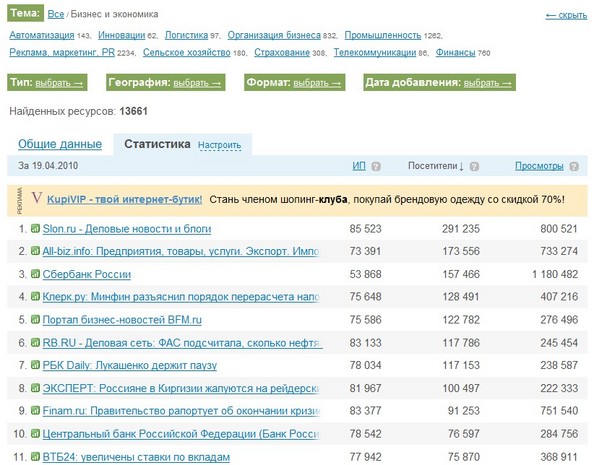594x465 pixels.
Task: Expand the Тип filter with выбрать
Action: [59, 83]
